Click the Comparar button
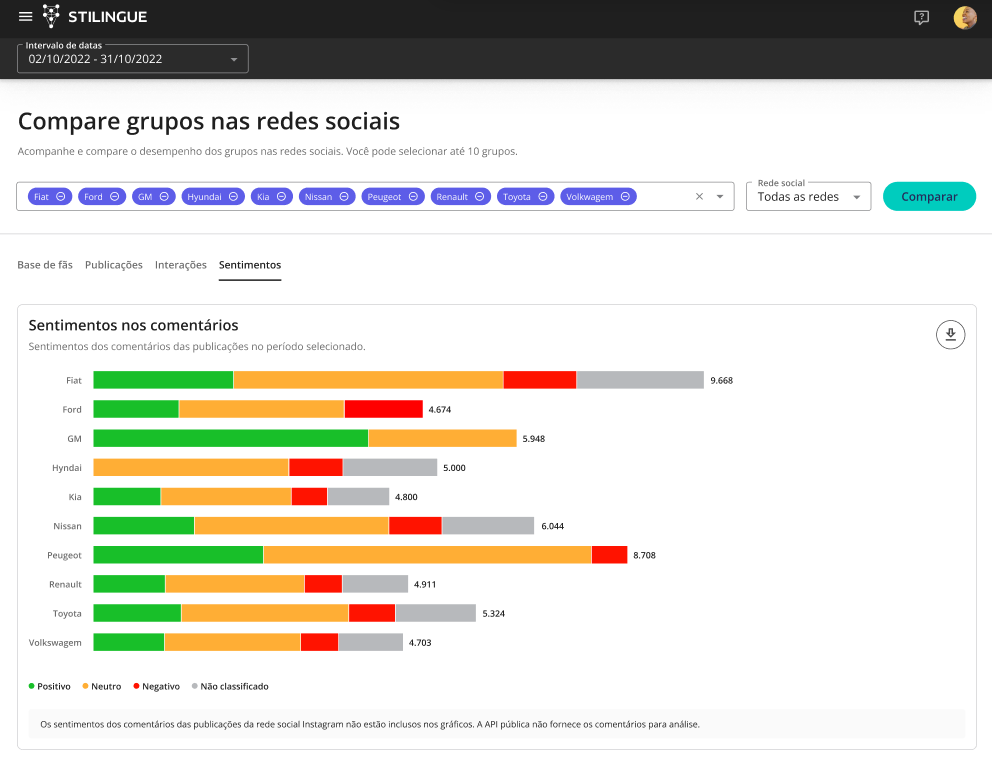The image size is (992, 764). click(x=929, y=197)
